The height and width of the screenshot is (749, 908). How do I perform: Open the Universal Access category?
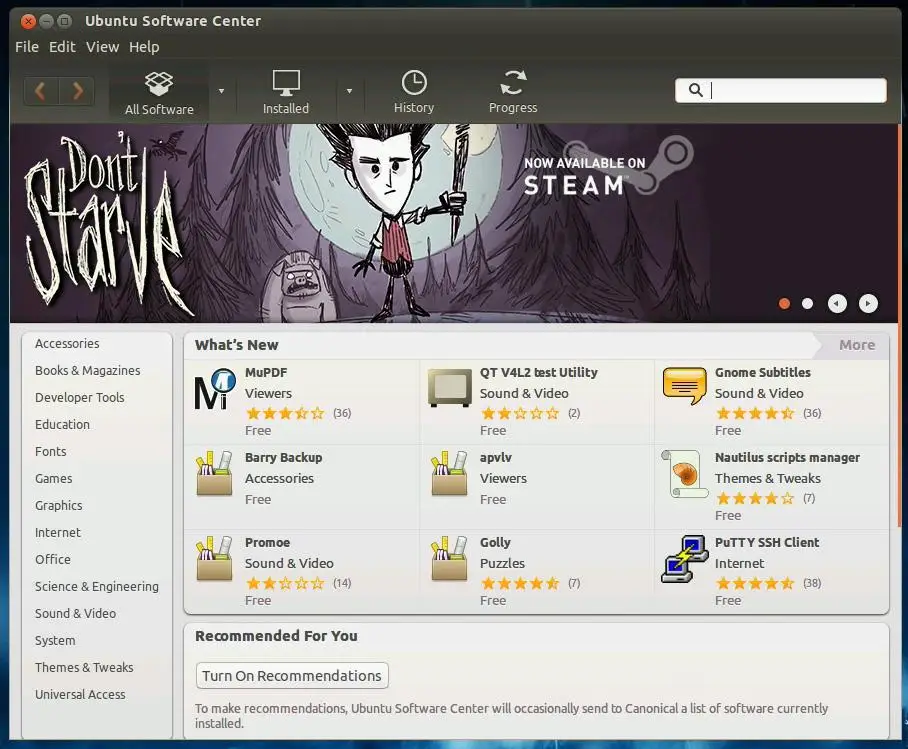tap(80, 695)
